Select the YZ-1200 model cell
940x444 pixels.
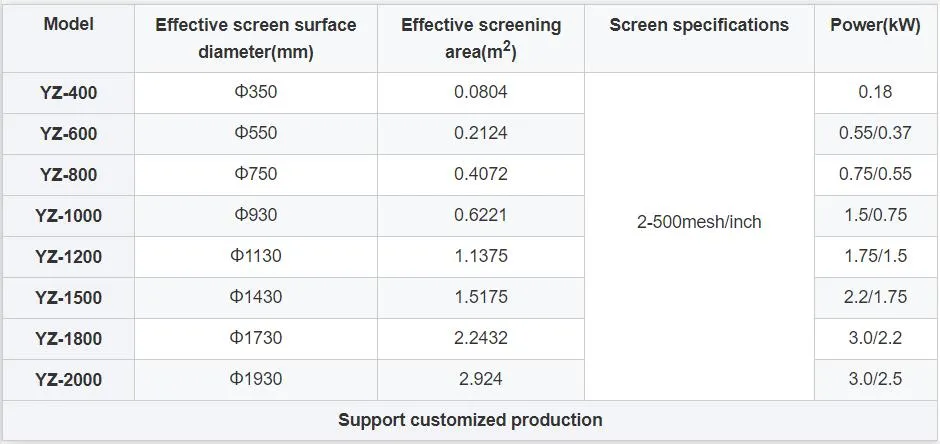tap(68, 256)
